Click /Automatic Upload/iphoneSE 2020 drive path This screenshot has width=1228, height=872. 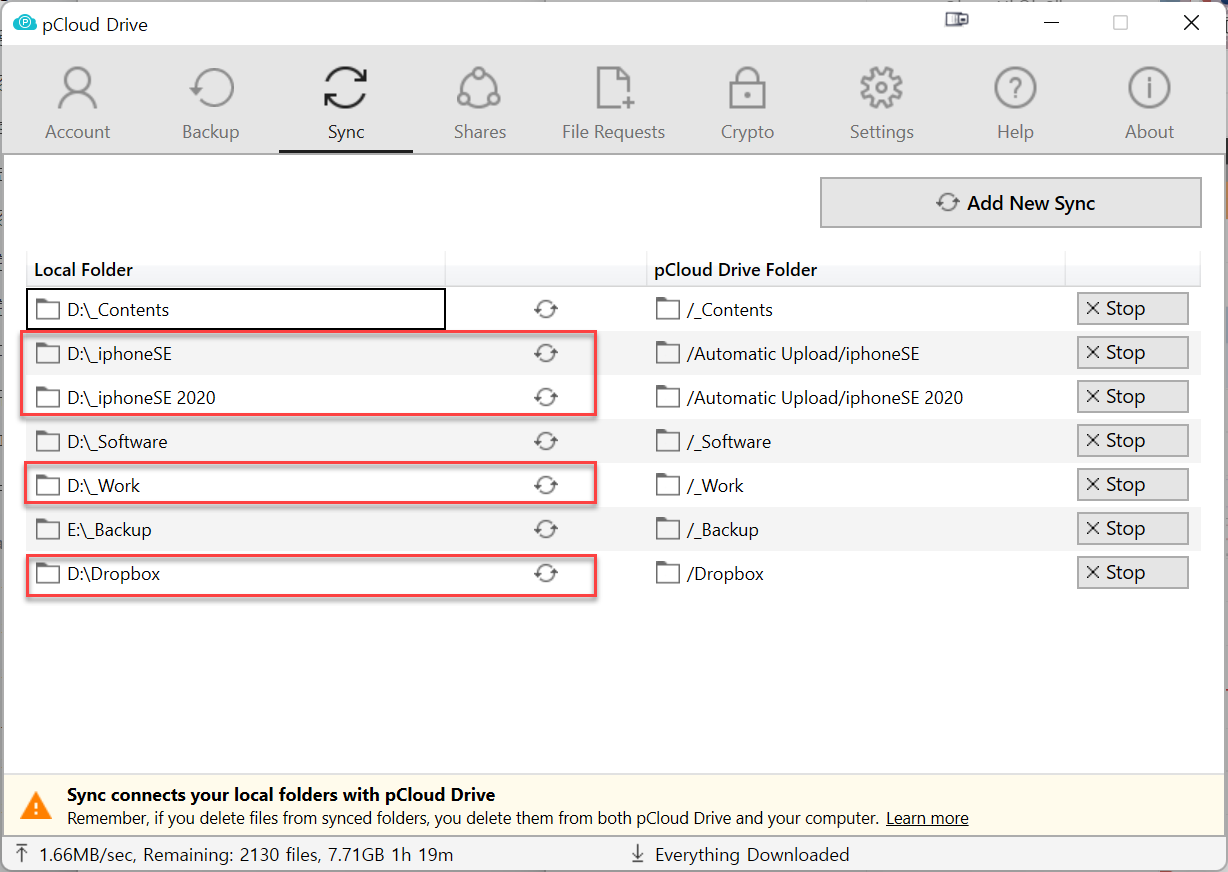click(825, 397)
